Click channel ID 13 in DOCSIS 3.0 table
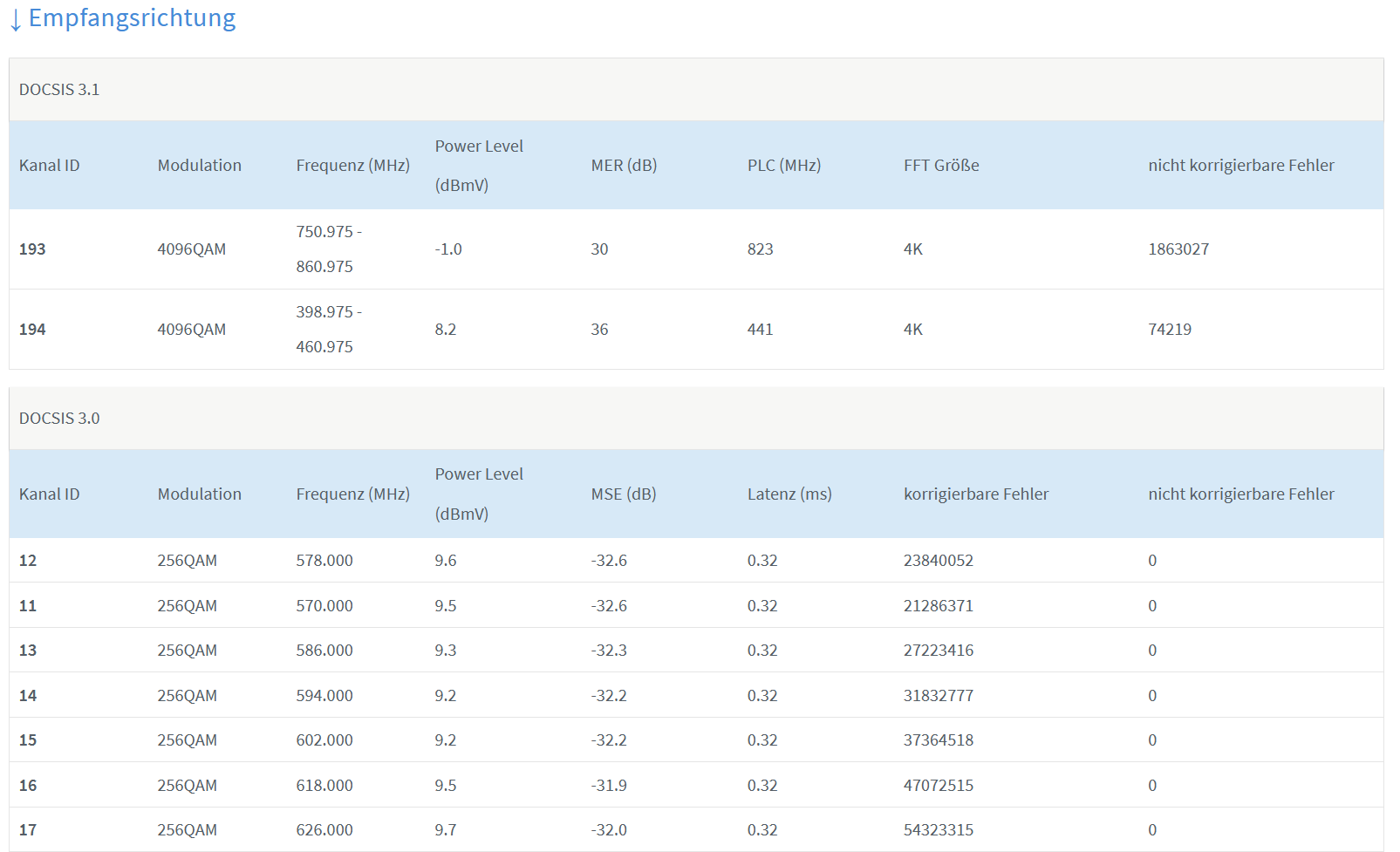Screen dimensions: 1400x852 click(x=28, y=651)
